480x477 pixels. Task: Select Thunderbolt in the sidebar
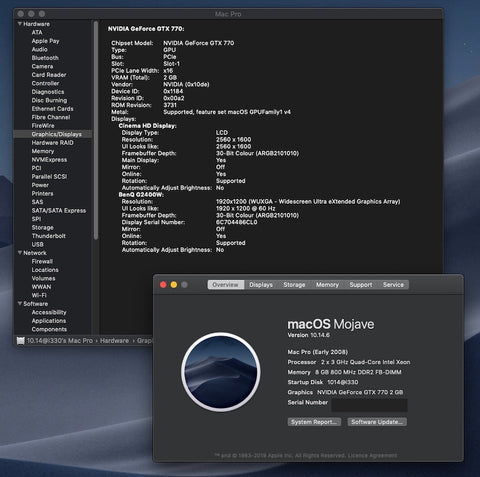pyautogui.click(x=48, y=236)
